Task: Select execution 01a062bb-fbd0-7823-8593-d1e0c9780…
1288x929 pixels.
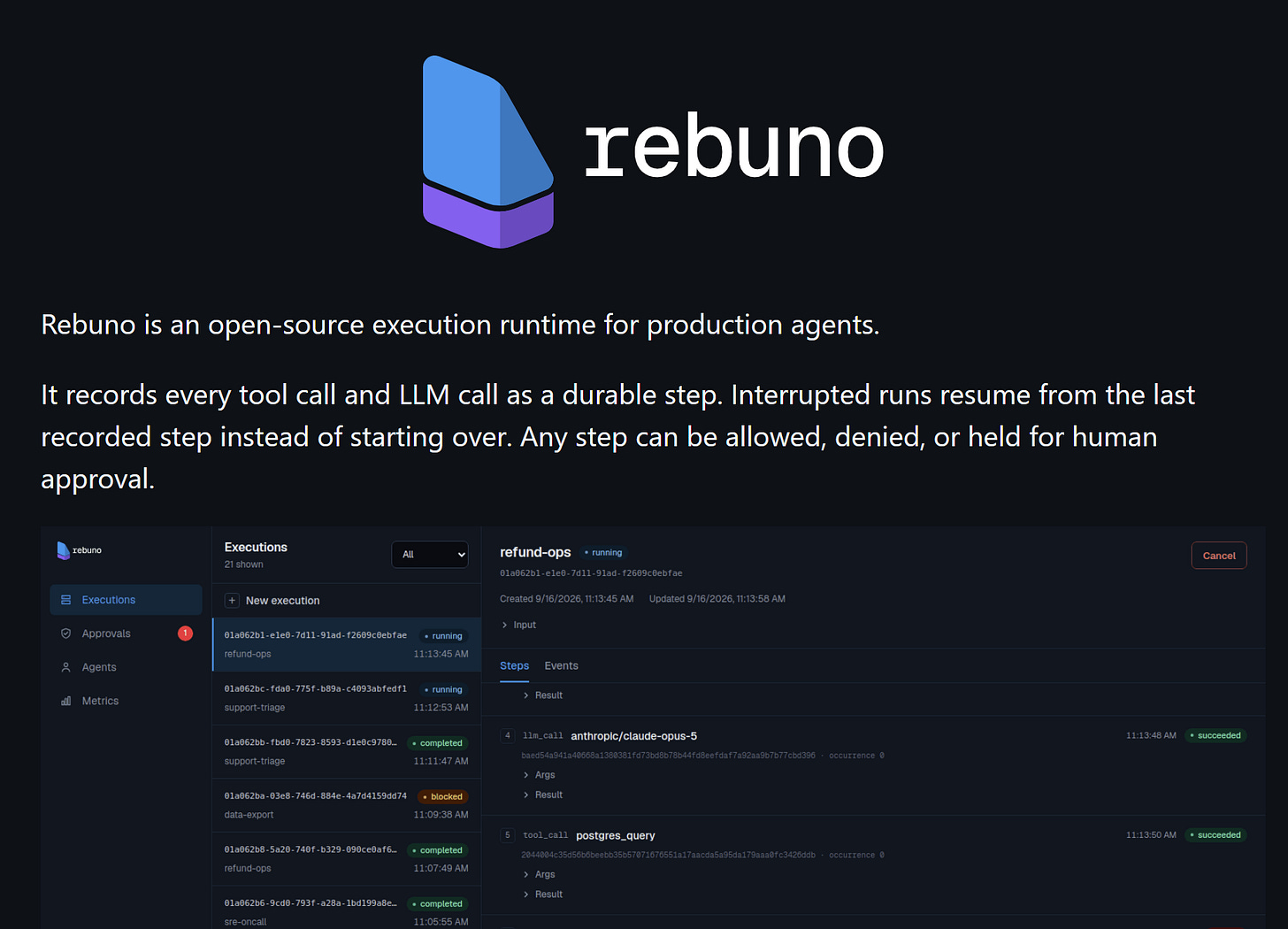Action: (347, 751)
